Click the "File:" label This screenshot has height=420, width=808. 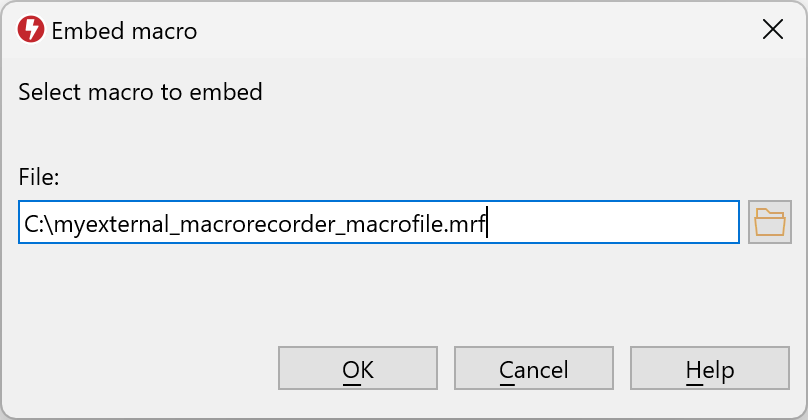[x=39, y=178]
